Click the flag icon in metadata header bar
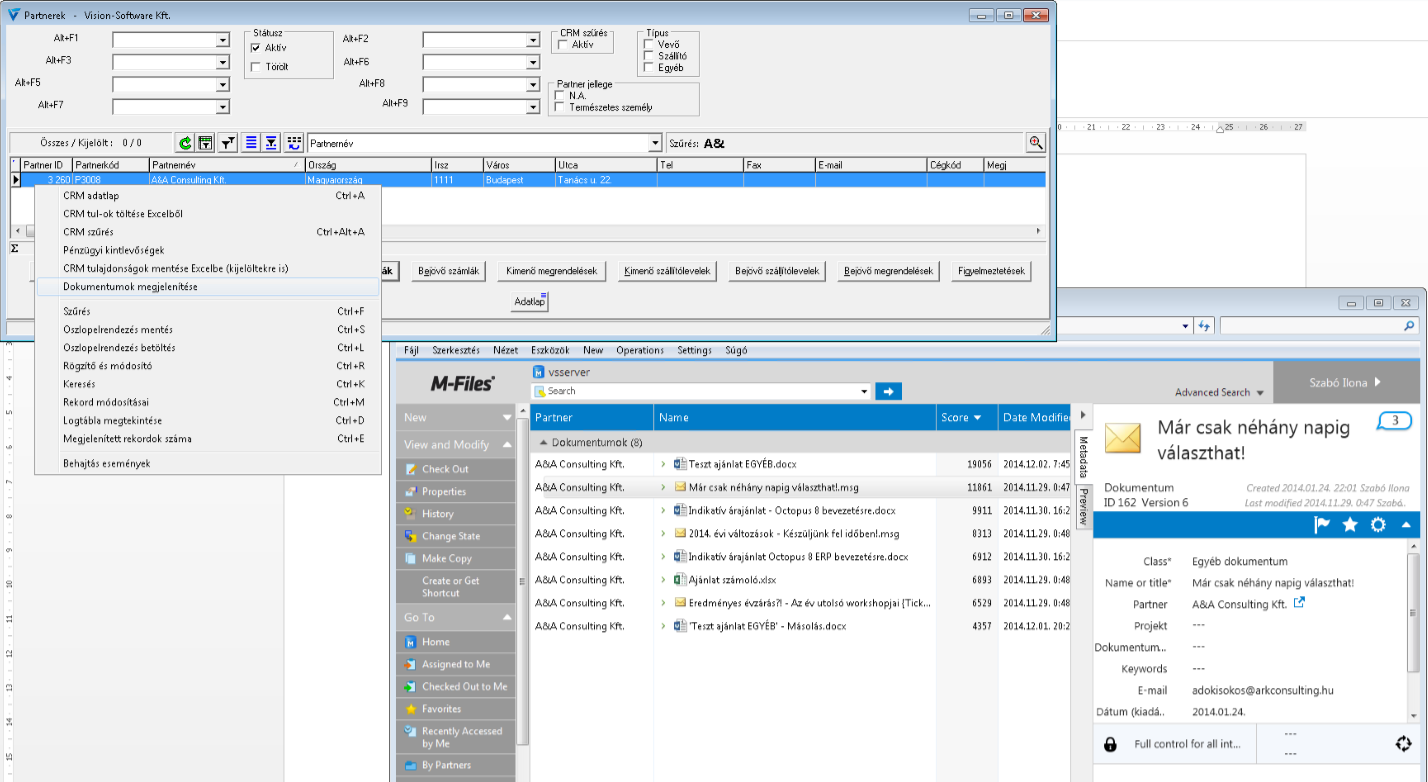 click(1322, 525)
